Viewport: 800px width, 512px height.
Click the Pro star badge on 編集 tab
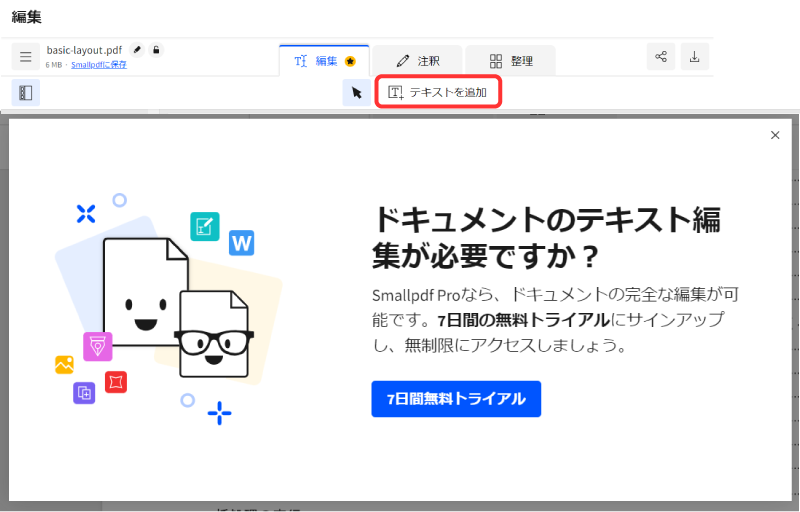point(350,61)
